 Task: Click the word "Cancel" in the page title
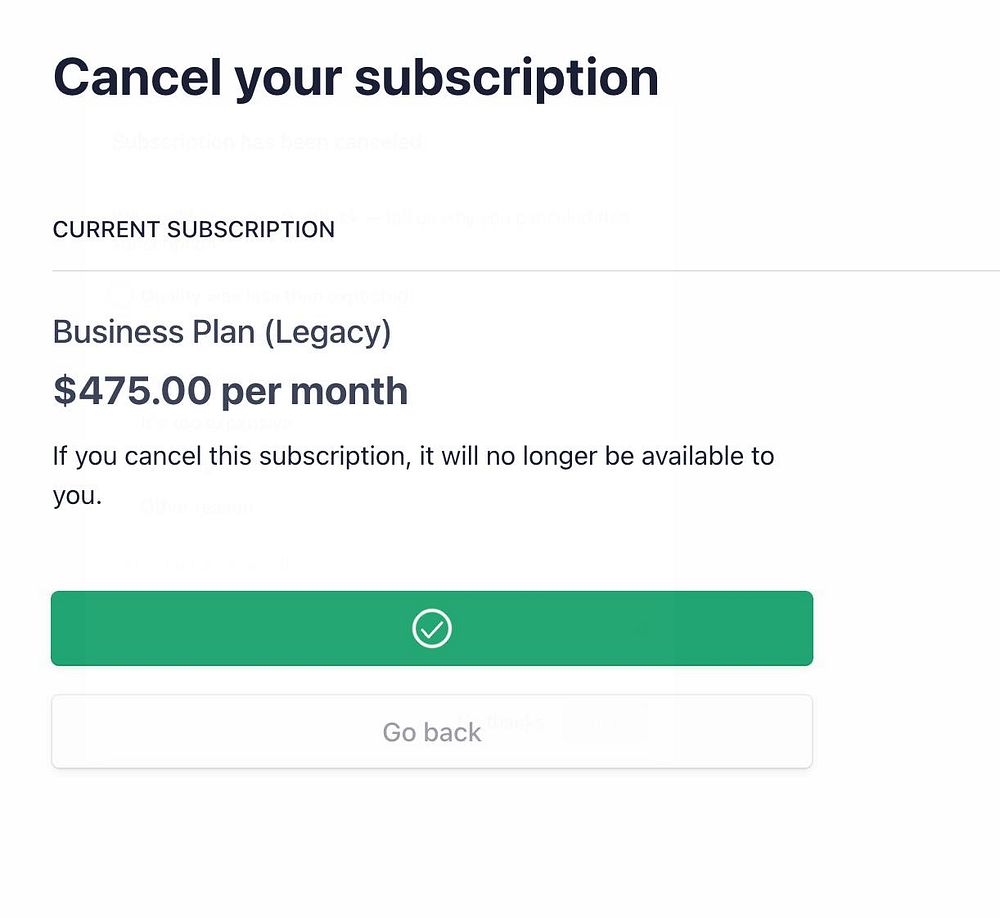click(x=137, y=77)
